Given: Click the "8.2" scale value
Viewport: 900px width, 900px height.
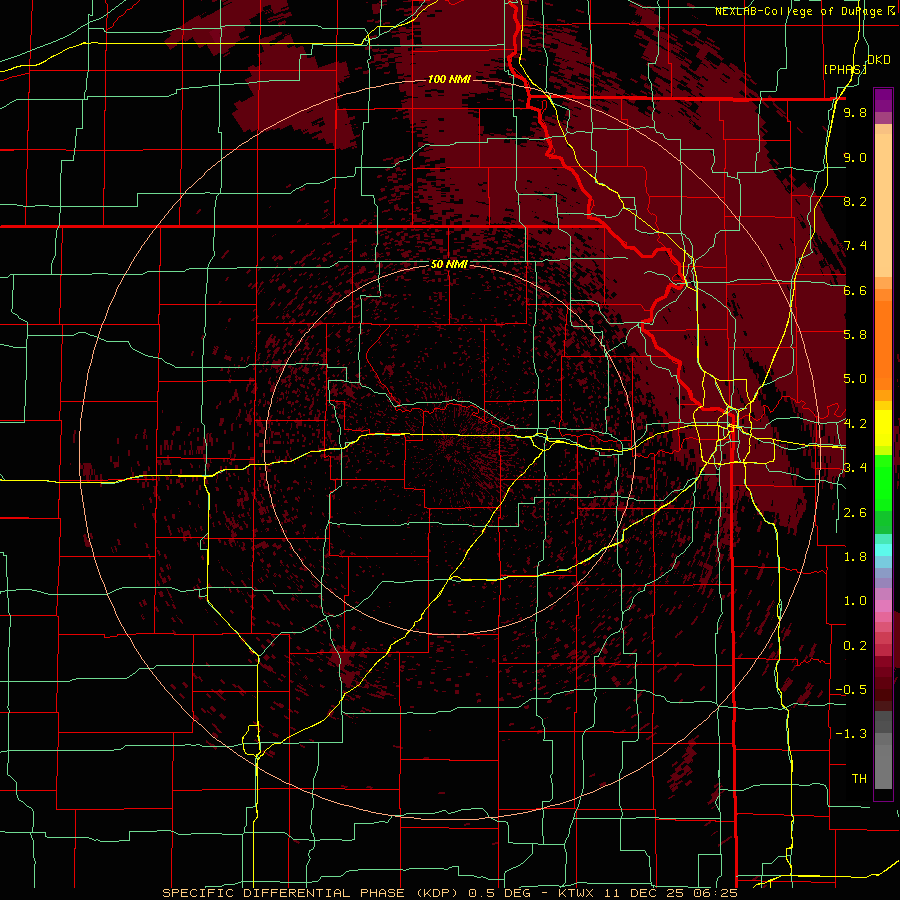Looking at the screenshot, I should coord(855,201).
